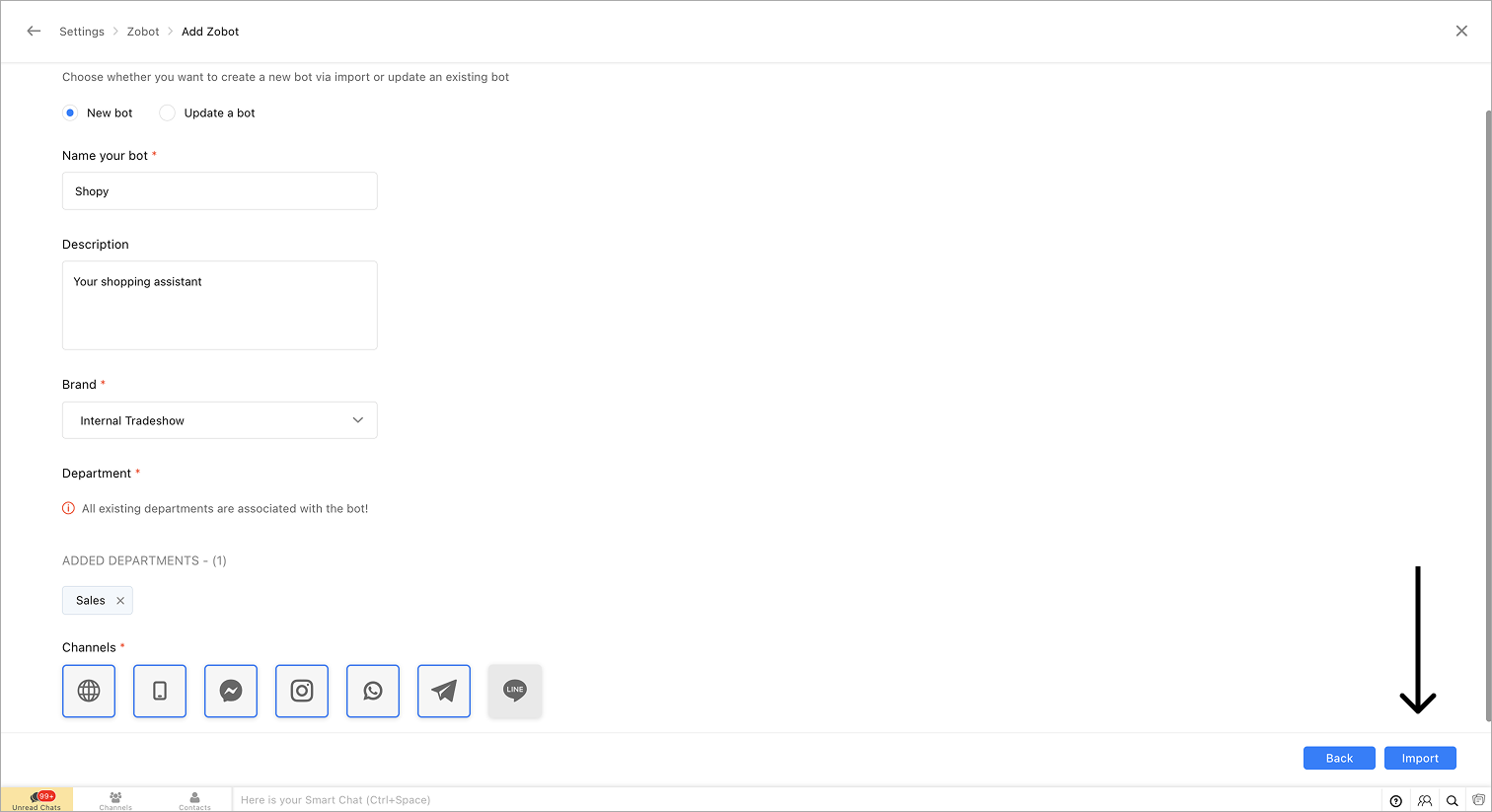Enable the WhatsApp channel
Screen dimensions: 1492x812
click(x=373, y=691)
